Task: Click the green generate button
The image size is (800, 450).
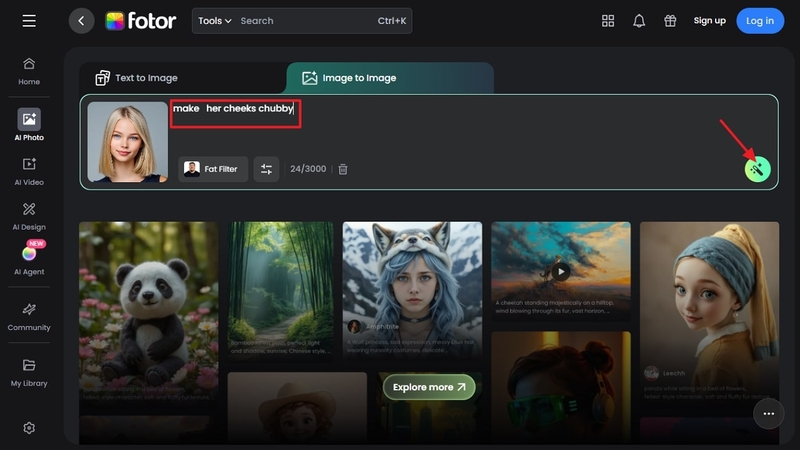Action: [758, 169]
